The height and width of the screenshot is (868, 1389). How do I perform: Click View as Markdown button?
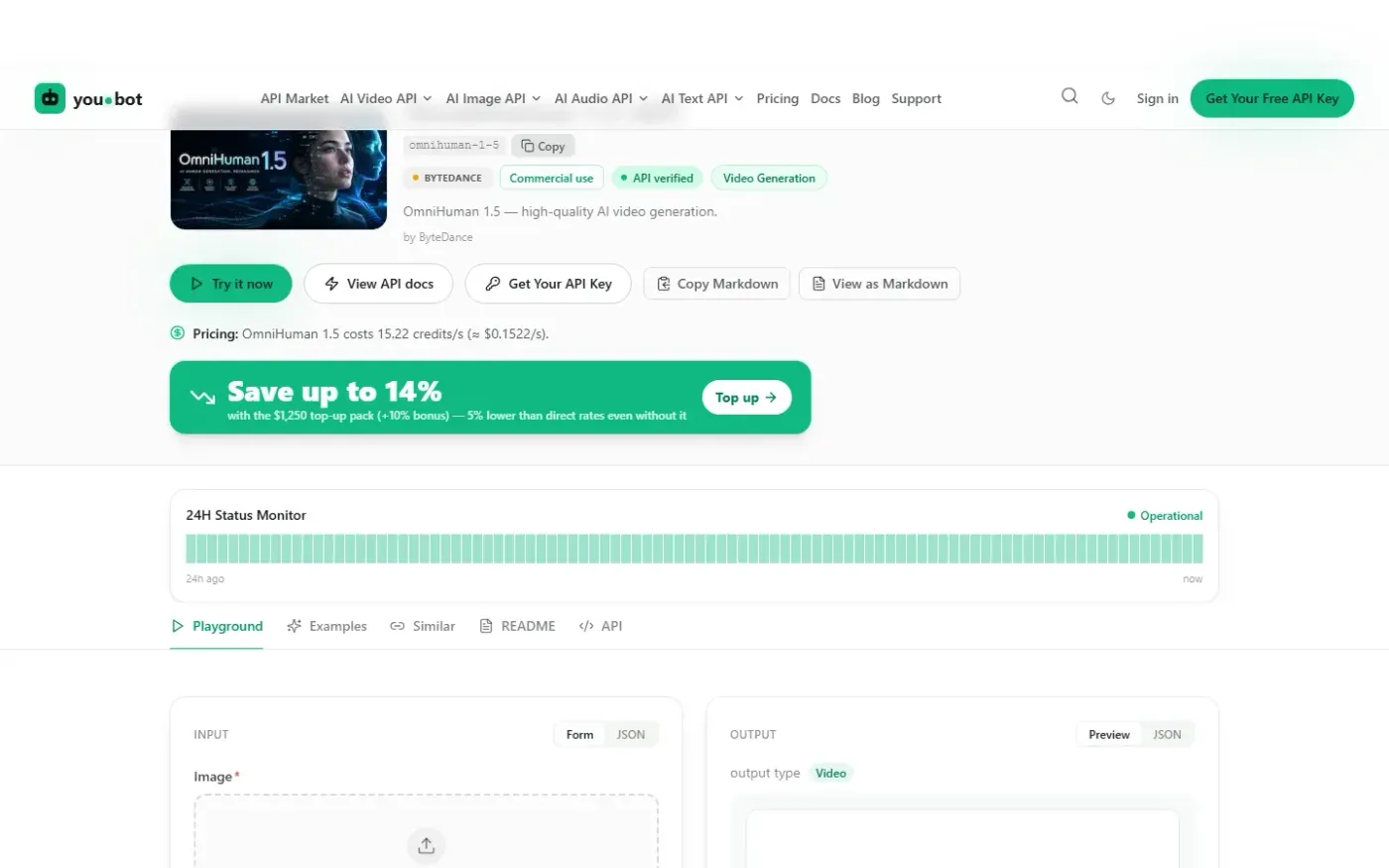pos(879,284)
